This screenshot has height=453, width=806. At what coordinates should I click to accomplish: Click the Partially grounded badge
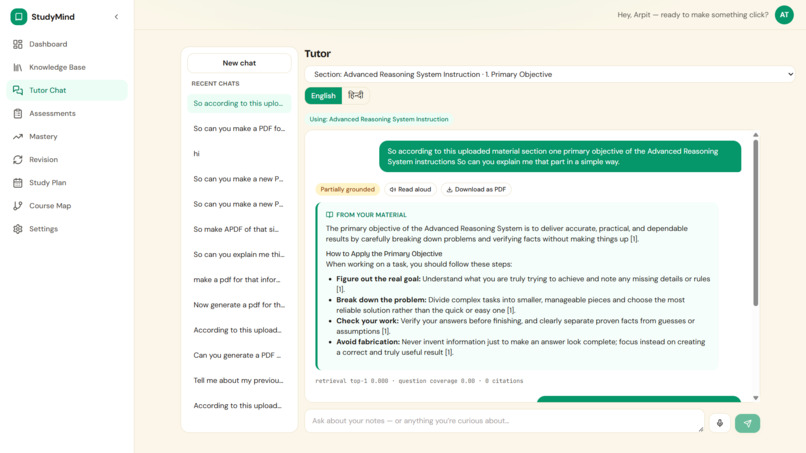click(x=347, y=189)
